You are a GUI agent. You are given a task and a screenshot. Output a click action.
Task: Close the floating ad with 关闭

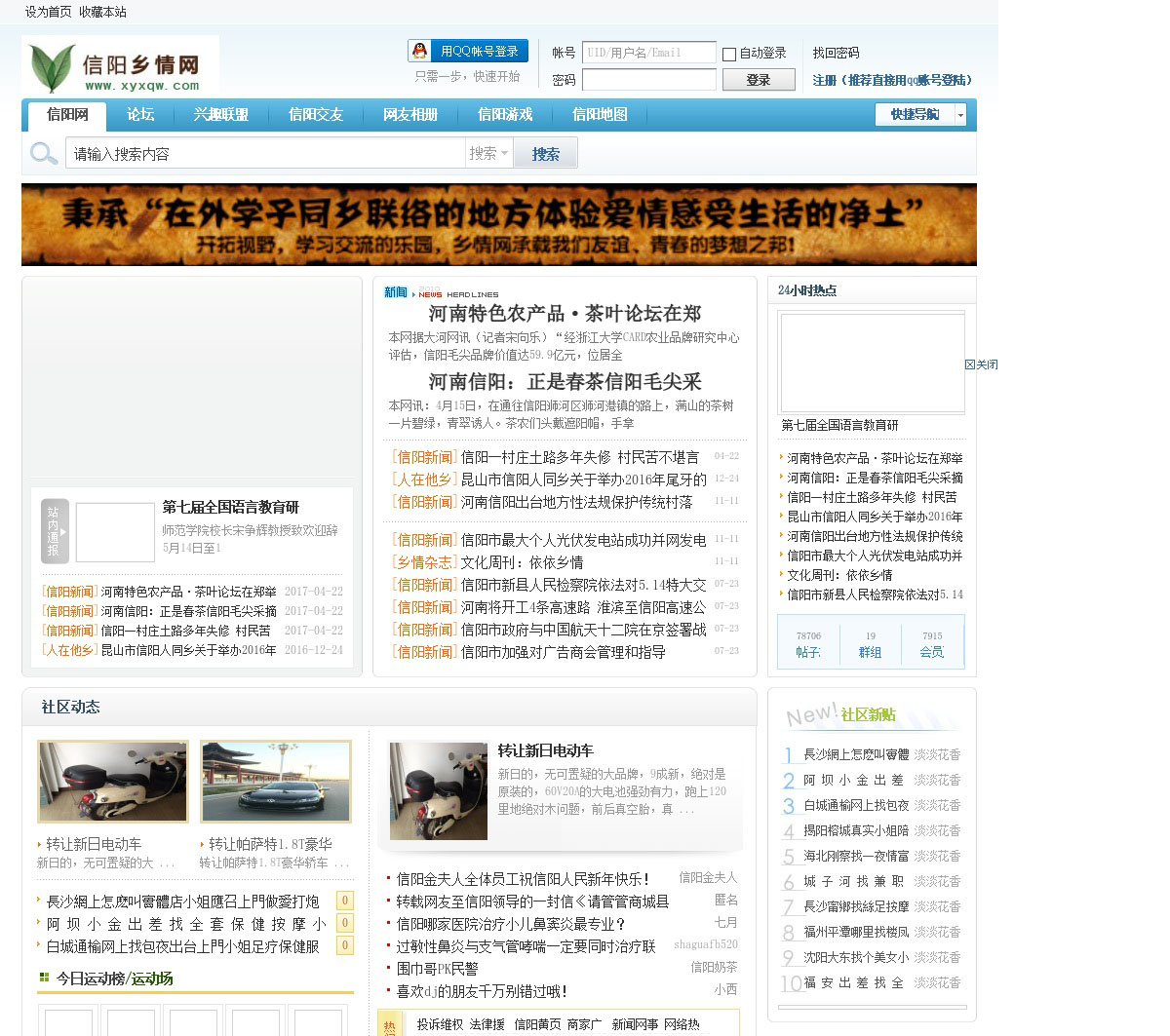[981, 365]
